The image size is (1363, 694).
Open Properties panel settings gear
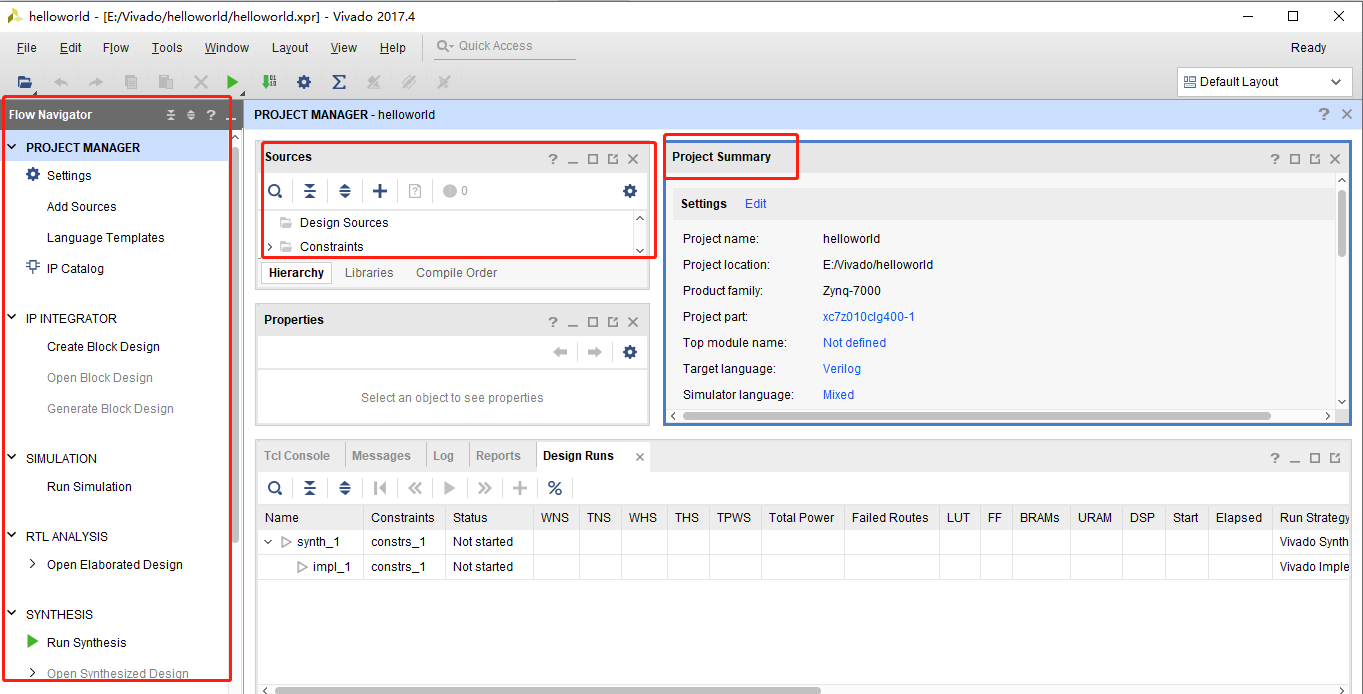coord(630,352)
